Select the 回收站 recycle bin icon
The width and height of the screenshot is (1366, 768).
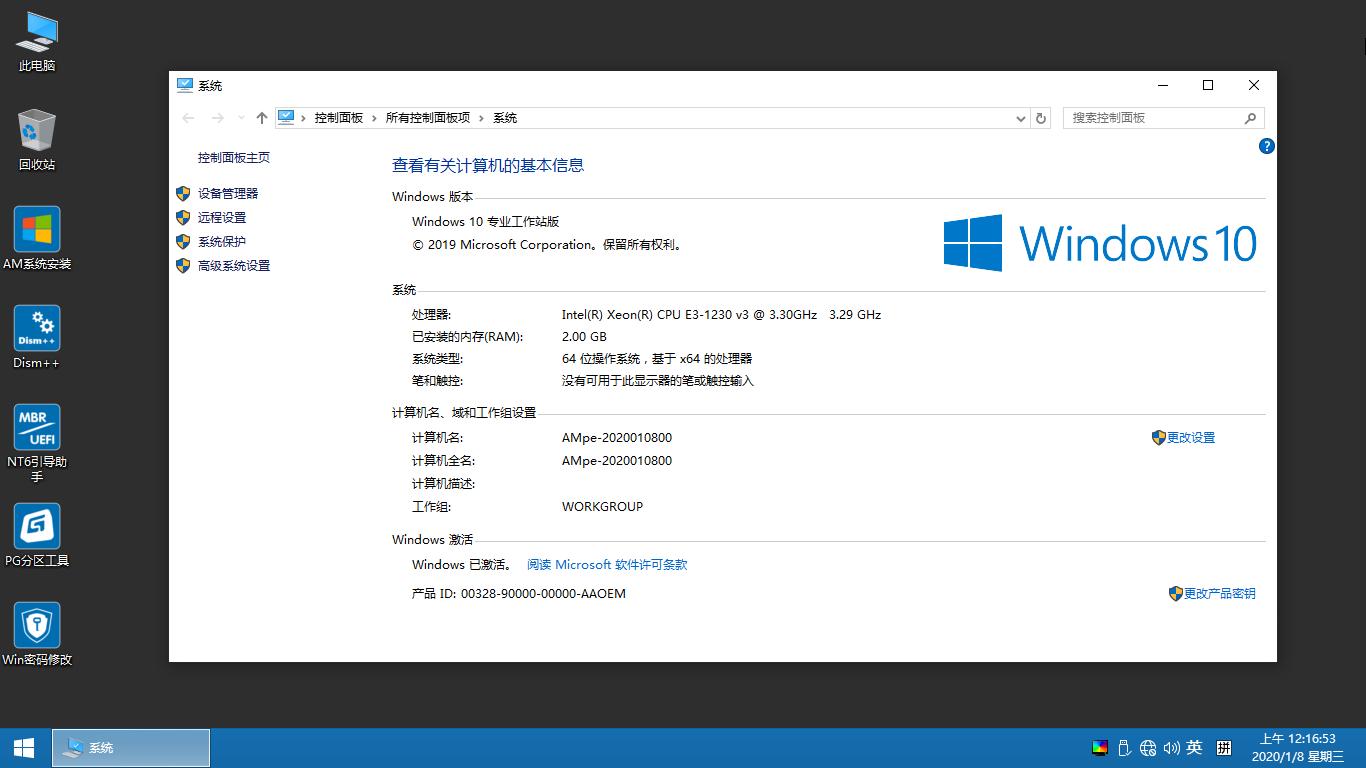(x=37, y=141)
